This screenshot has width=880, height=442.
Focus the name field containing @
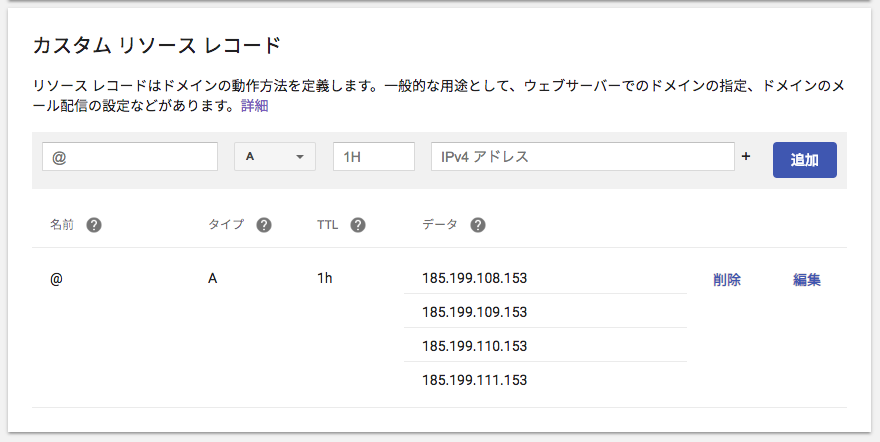pyautogui.click(x=130, y=157)
